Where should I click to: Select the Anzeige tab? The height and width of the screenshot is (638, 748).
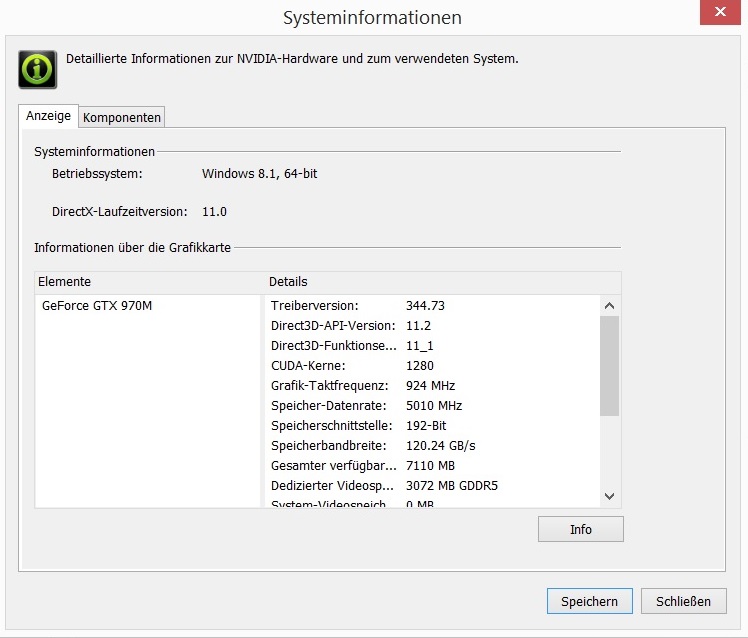pos(48,117)
